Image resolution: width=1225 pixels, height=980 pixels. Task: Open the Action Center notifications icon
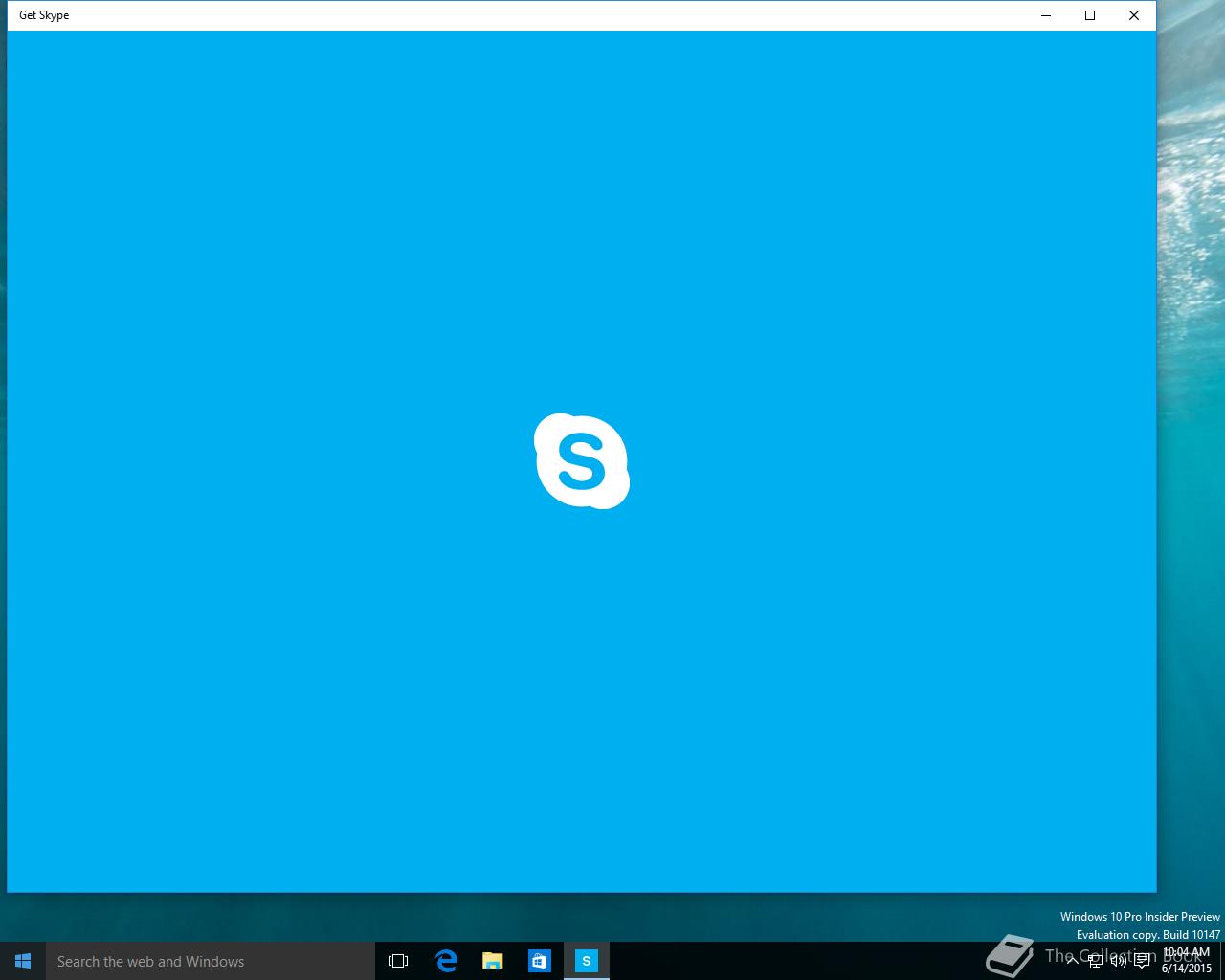(1141, 961)
